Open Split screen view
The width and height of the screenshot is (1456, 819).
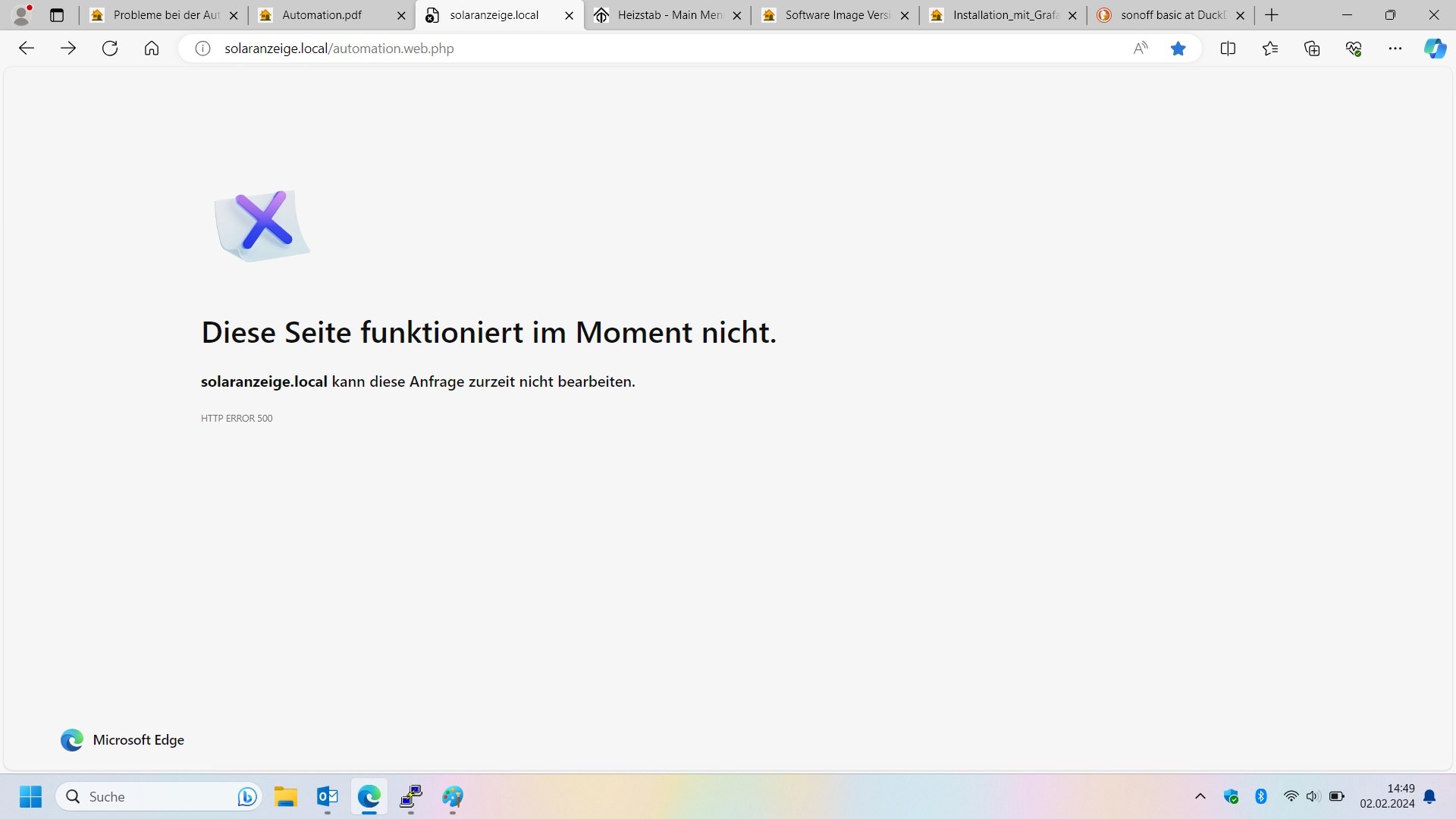pyautogui.click(x=1228, y=49)
